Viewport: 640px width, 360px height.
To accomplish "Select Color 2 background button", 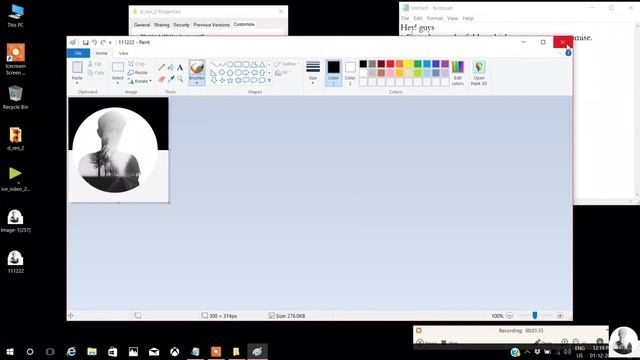I will 350,73.
